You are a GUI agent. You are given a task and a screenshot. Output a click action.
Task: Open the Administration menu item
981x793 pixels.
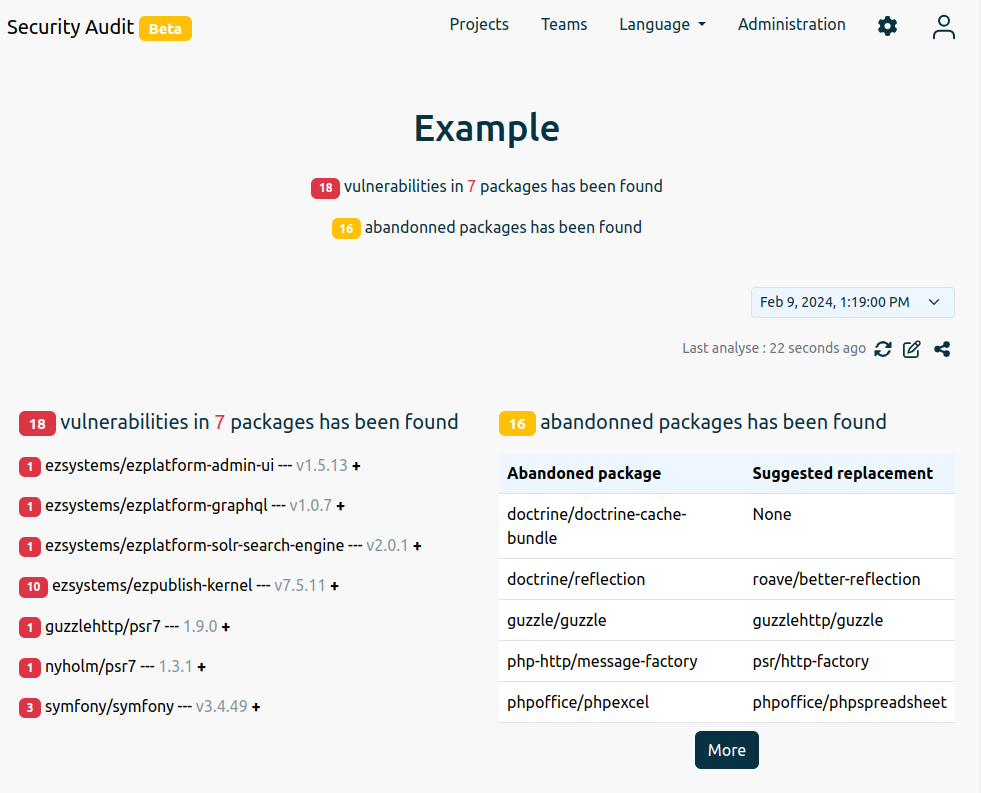click(x=791, y=24)
